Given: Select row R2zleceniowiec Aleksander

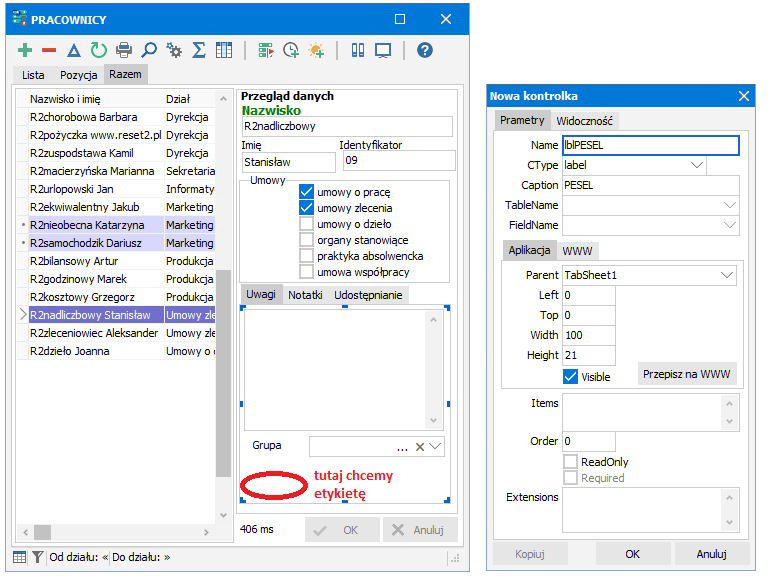Looking at the screenshot, I should [x=116, y=333].
